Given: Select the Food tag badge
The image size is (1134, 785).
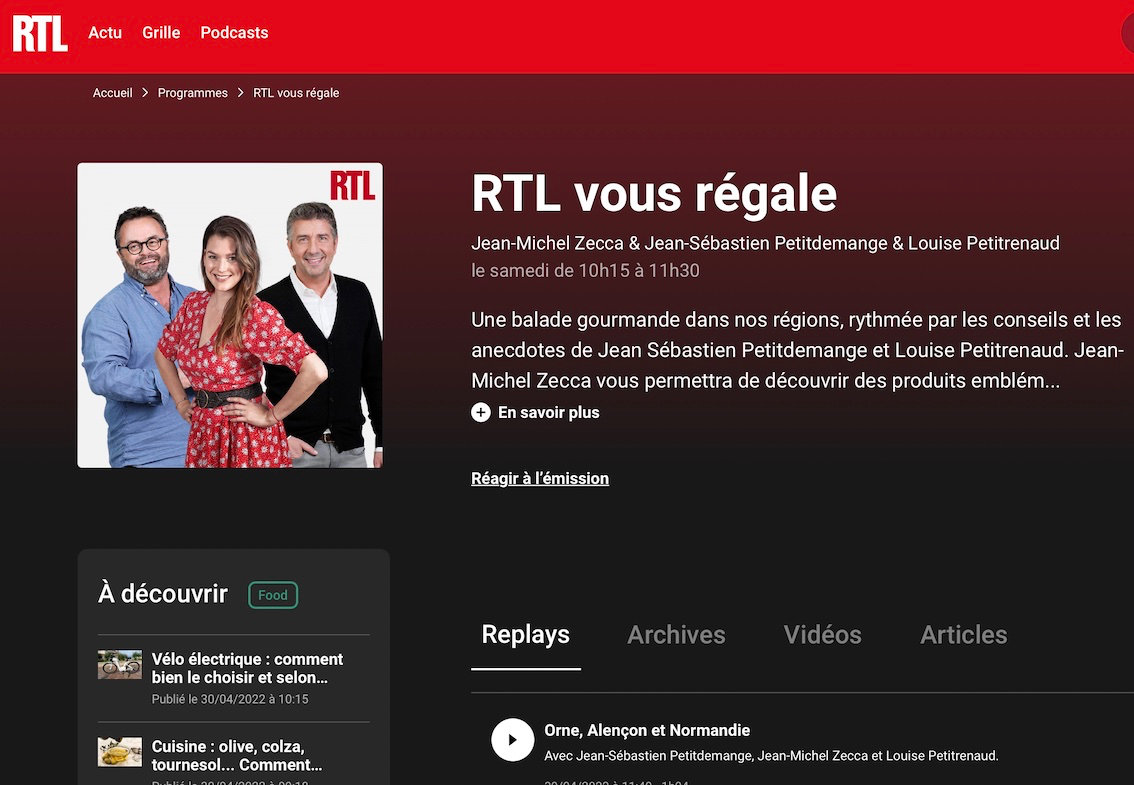Looking at the screenshot, I should tap(273, 595).
